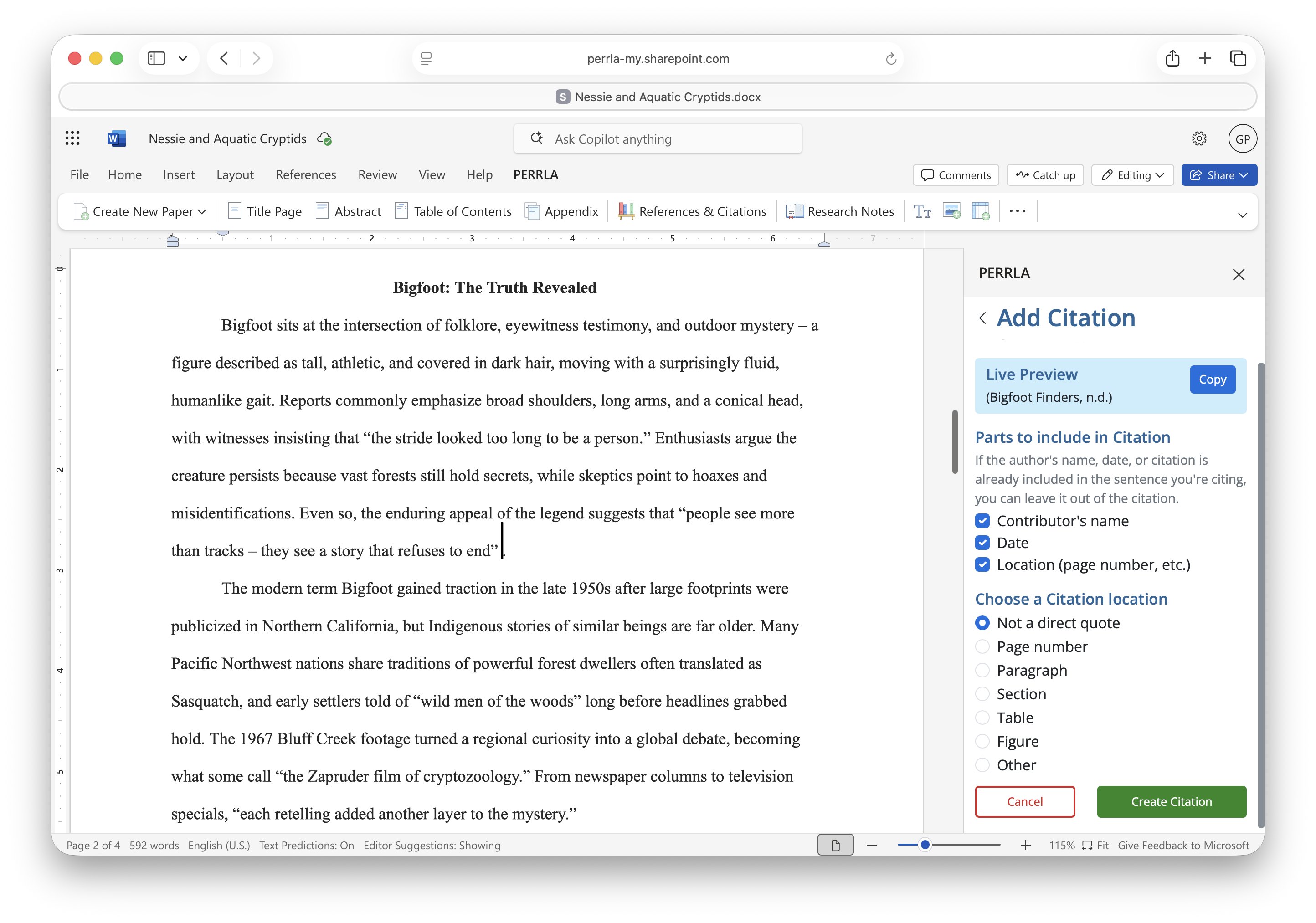
Task: Open the References & Citations panel
Action: click(692, 211)
